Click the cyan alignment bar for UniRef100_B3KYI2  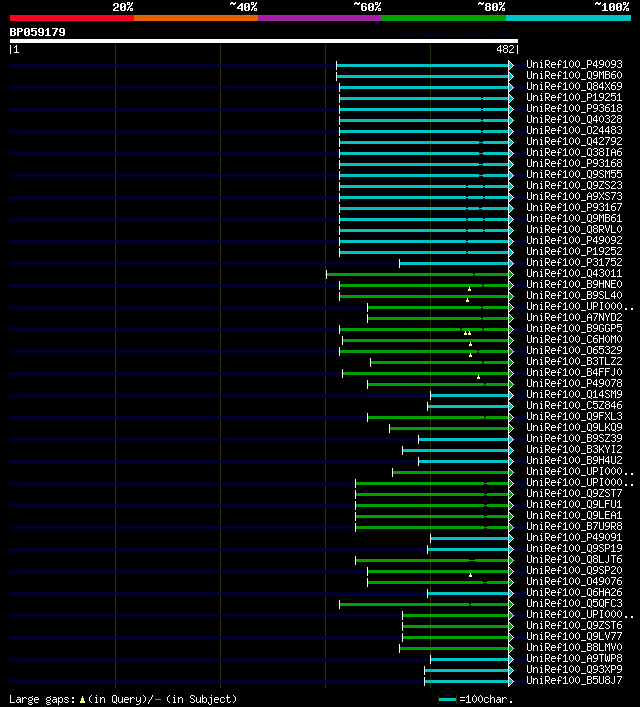click(x=456, y=450)
